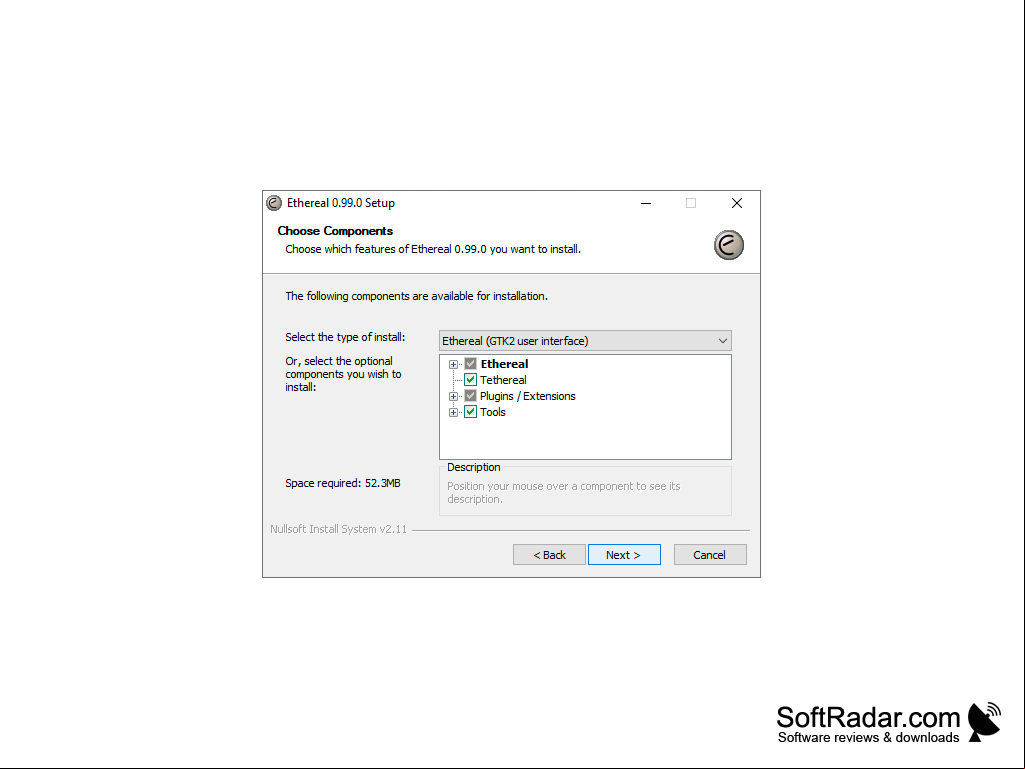The image size is (1025, 769).
Task: Select the Ethereal tree item label
Action: [x=504, y=364]
